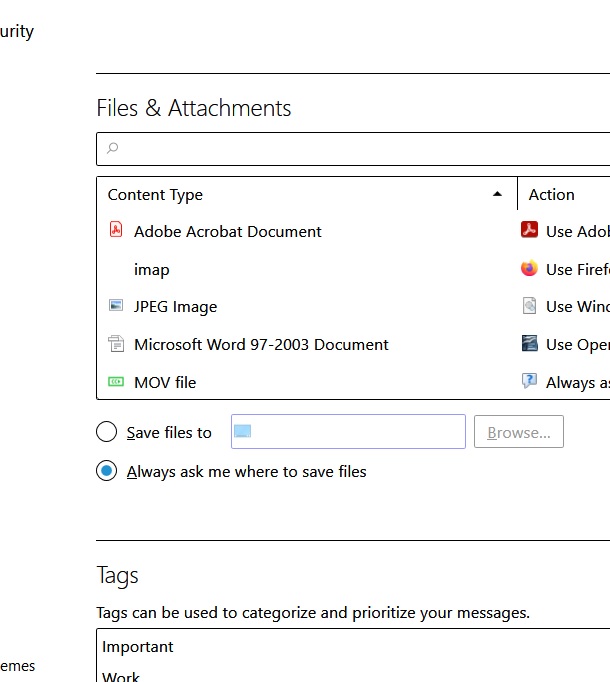This screenshot has height=682, width=610.
Task: Select the Important tag in the list
Action: [x=138, y=647]
